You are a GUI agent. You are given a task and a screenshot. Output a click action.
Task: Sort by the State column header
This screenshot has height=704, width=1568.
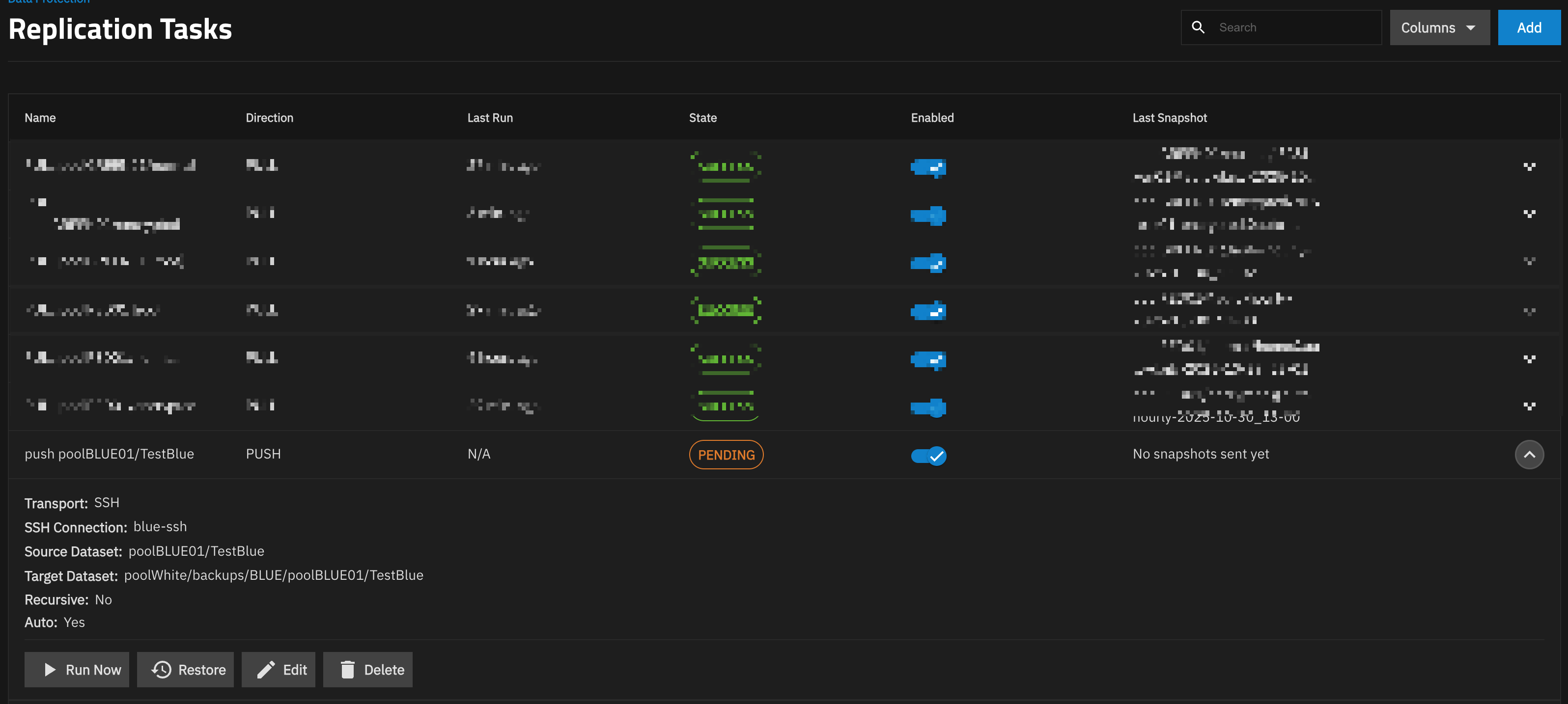[702, 117]
